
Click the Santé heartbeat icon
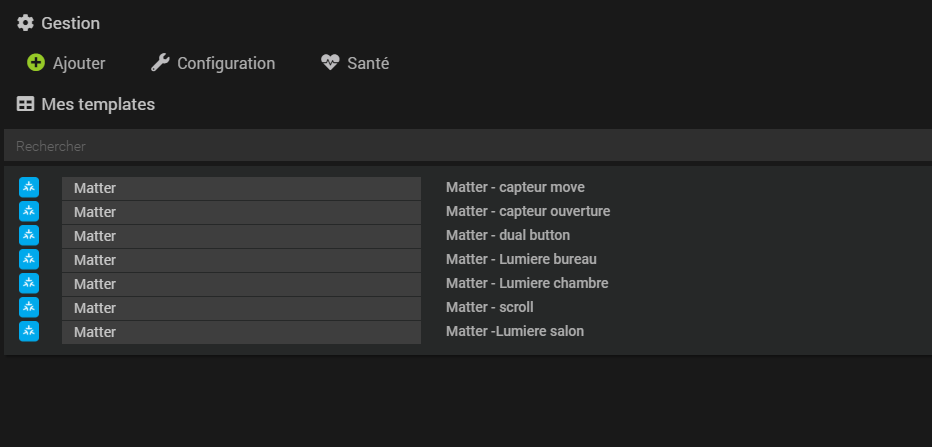point(330,63)
